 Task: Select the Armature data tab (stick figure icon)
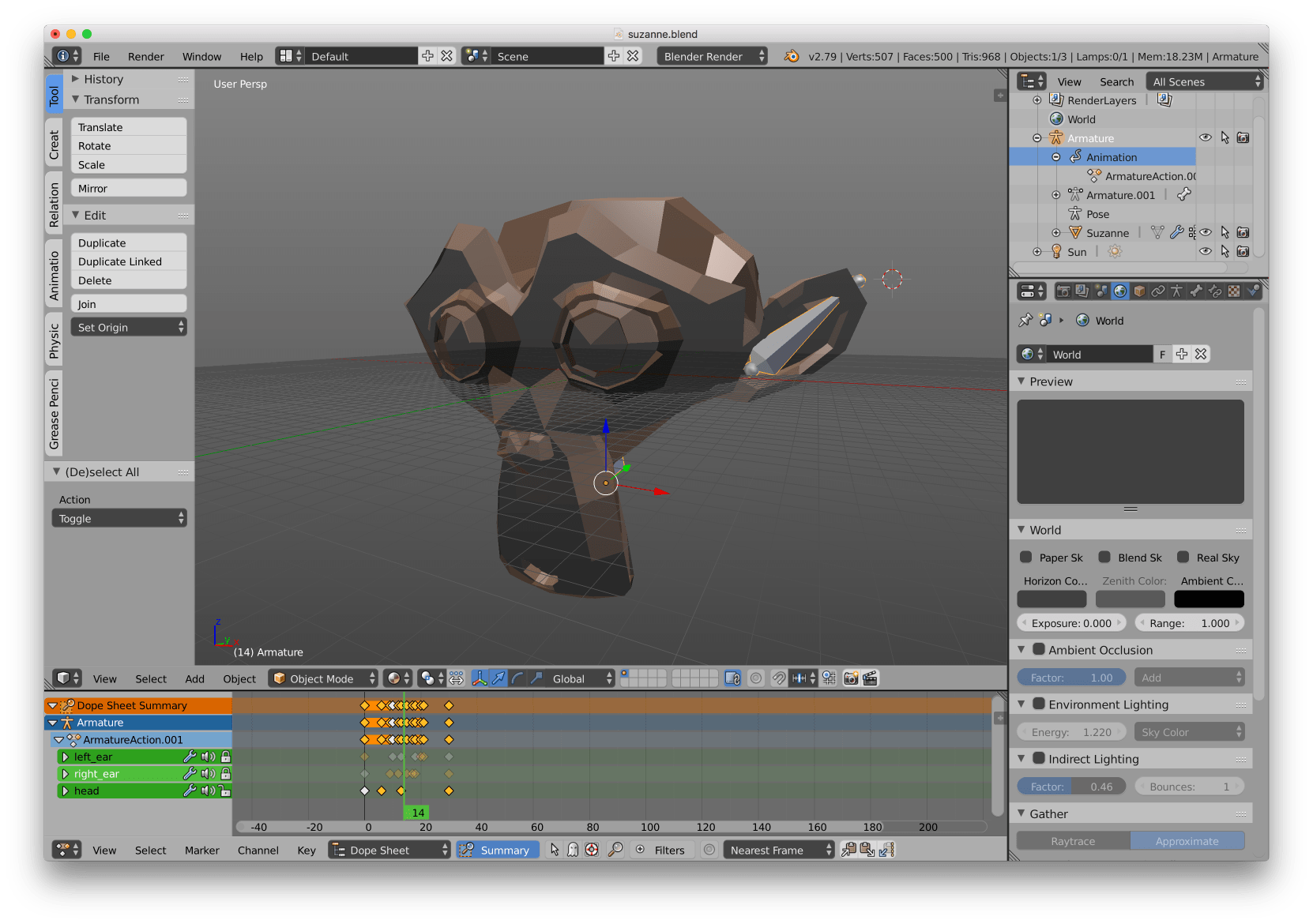tap(1176, 291)
